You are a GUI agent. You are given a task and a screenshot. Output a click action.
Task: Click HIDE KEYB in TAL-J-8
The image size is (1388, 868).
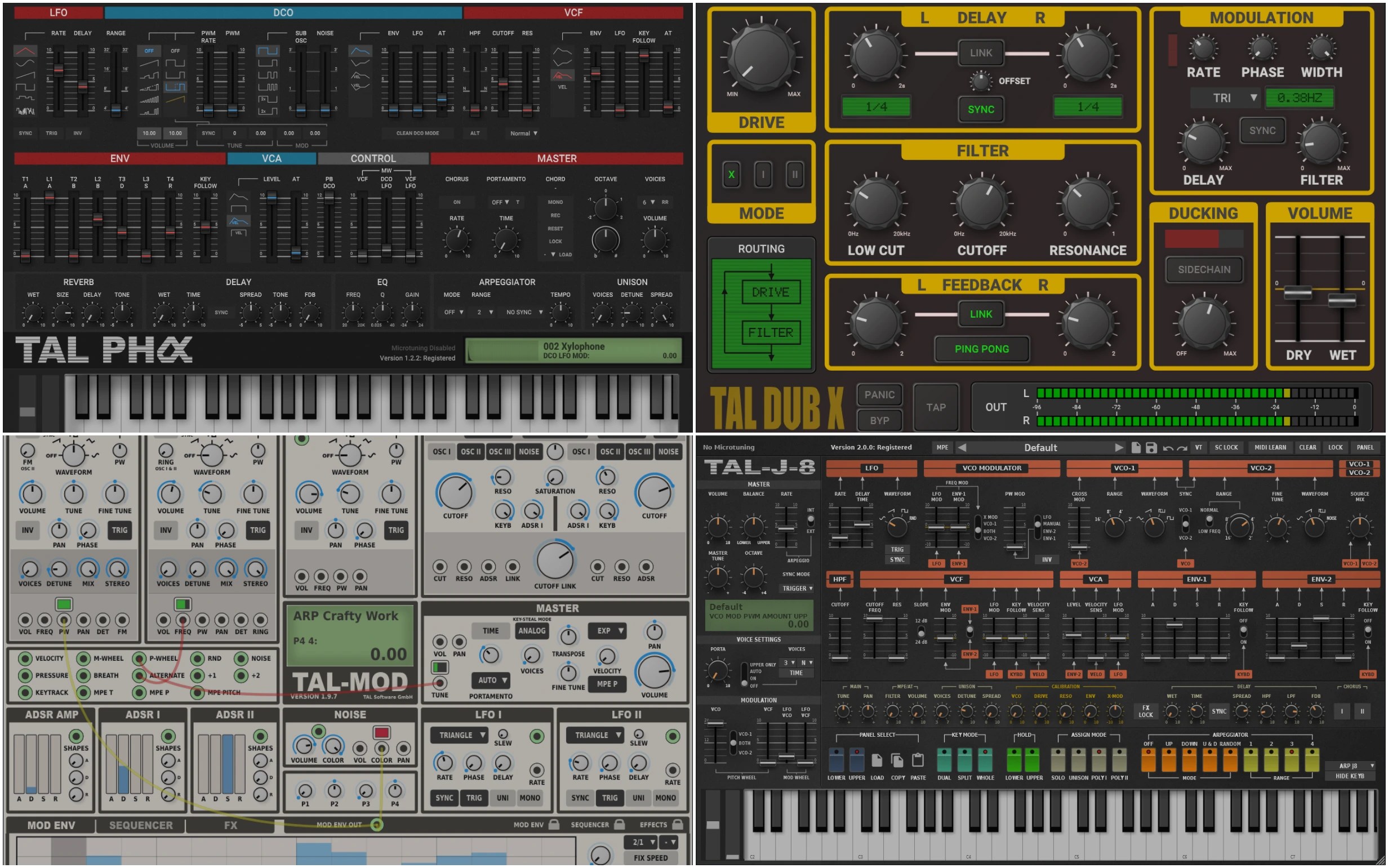pos(1350,776)
